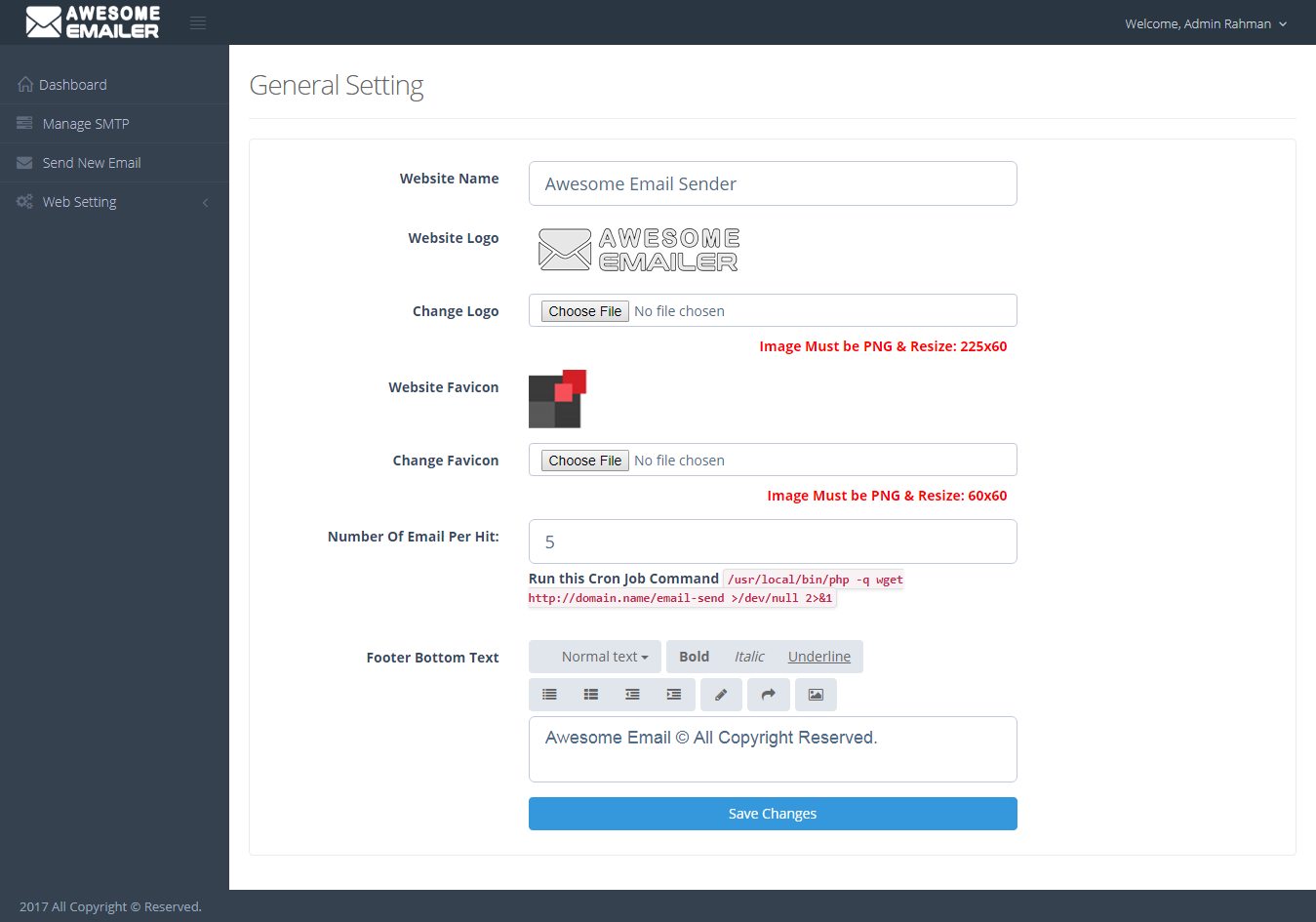Choose a file for Change Logo
The height and width of the screenshot is (922, 1316).
click(x=583, y=310)
